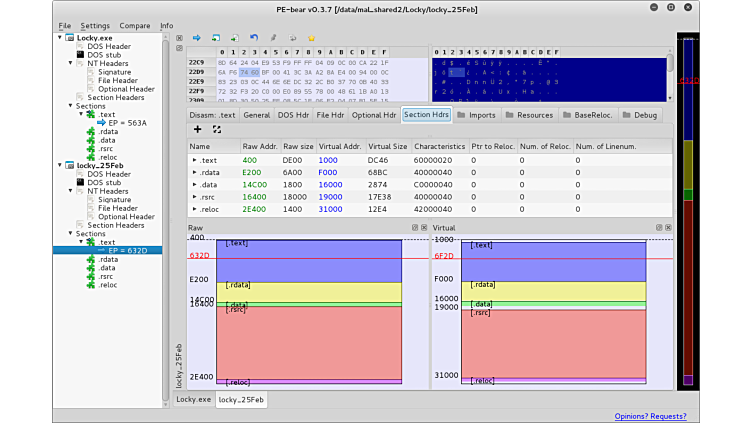Click the expand-view icon beside the plus button

click(216, 129)
